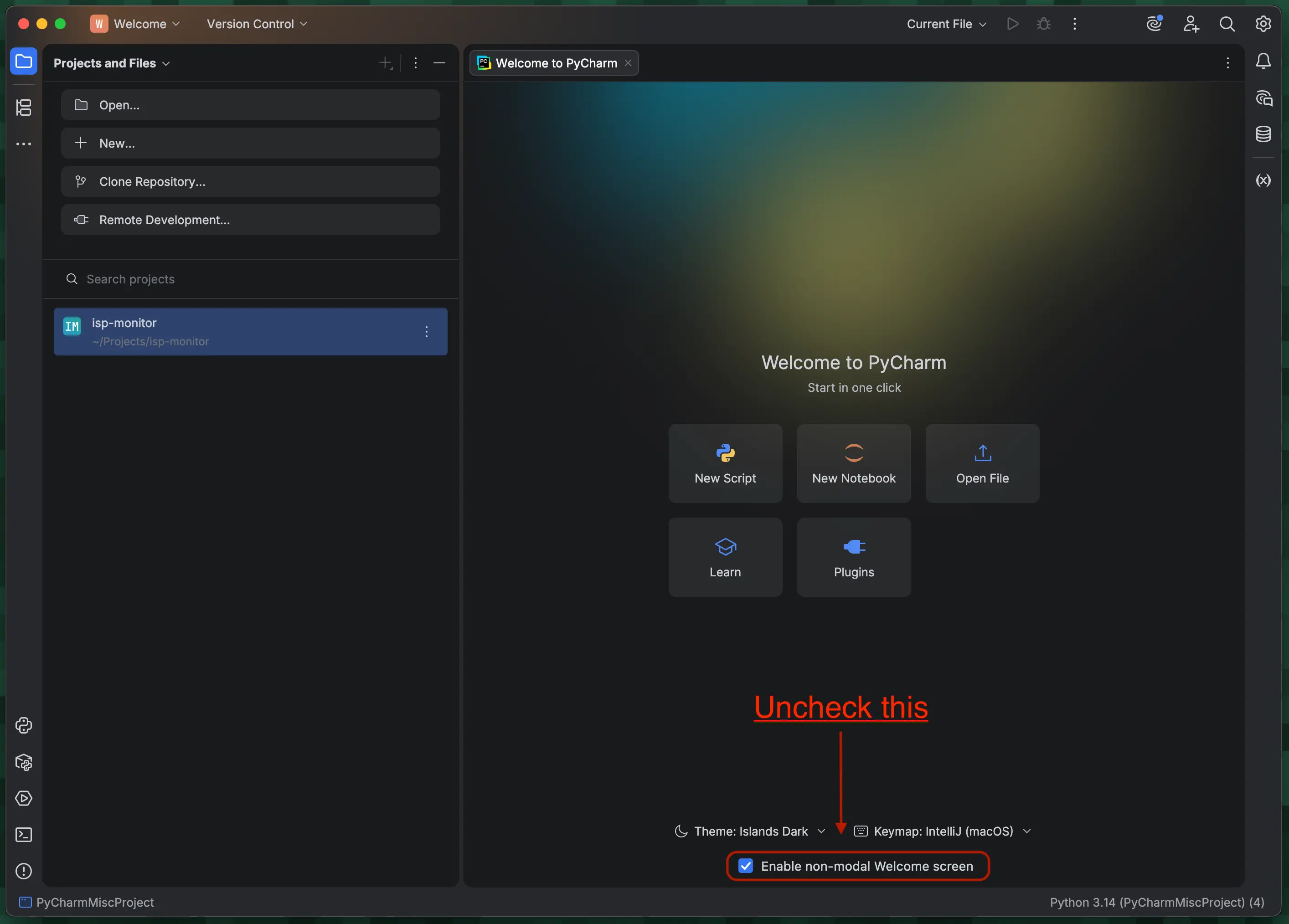Image resolution: width=1289 pixels, height=924 pixels.
Task: Open the Services tool window
Action: (x=24, y=799)
